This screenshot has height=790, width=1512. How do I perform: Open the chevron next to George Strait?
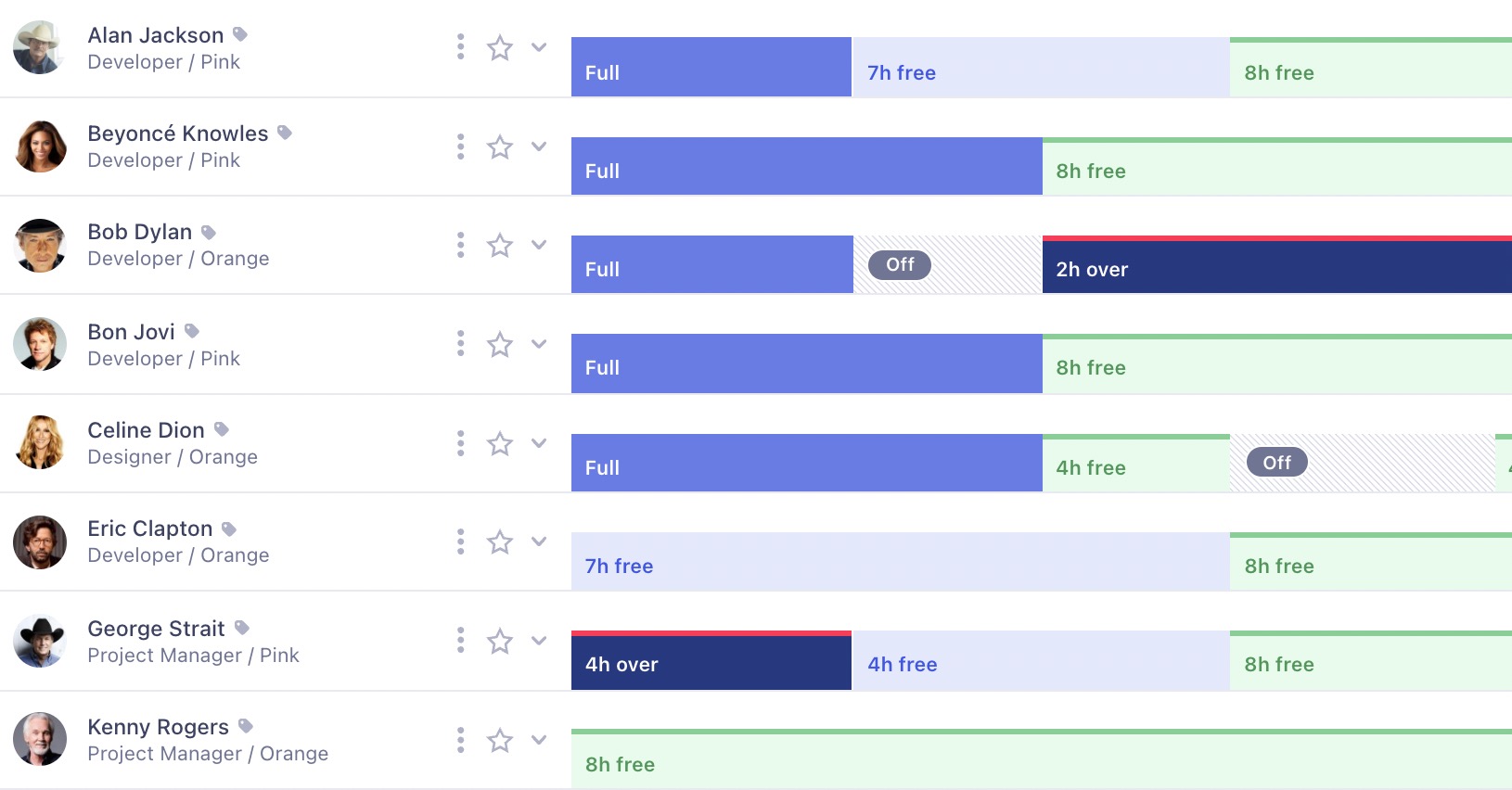(539, 640)
